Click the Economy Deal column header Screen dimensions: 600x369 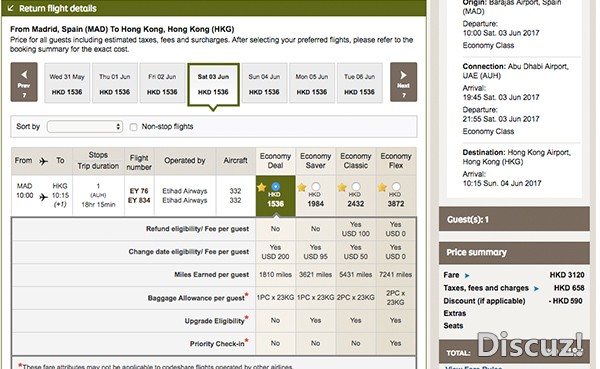click(276, 161)
